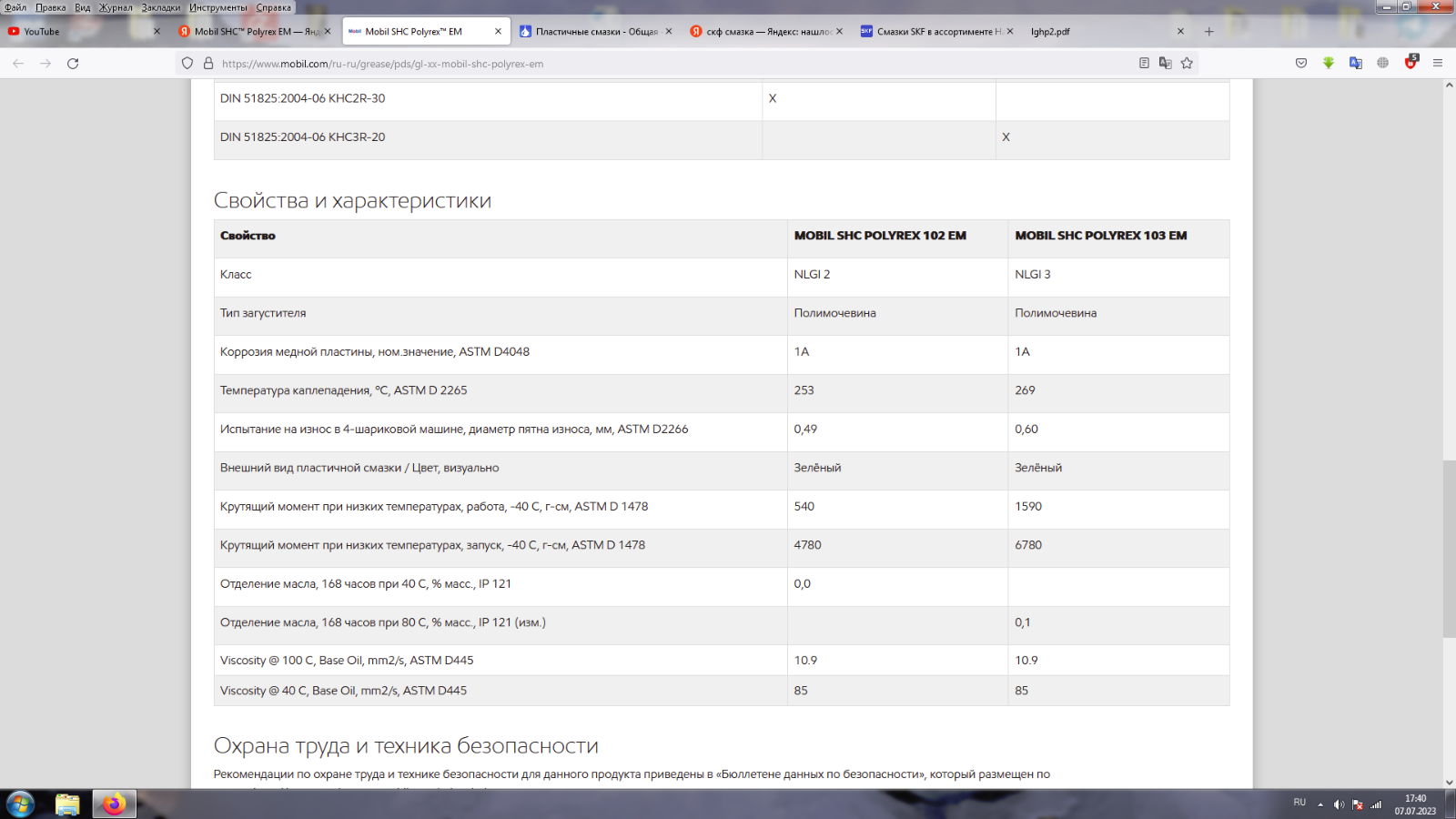
Task: Click the scrollbar up arrow
Action: [x=1449, y=86]
